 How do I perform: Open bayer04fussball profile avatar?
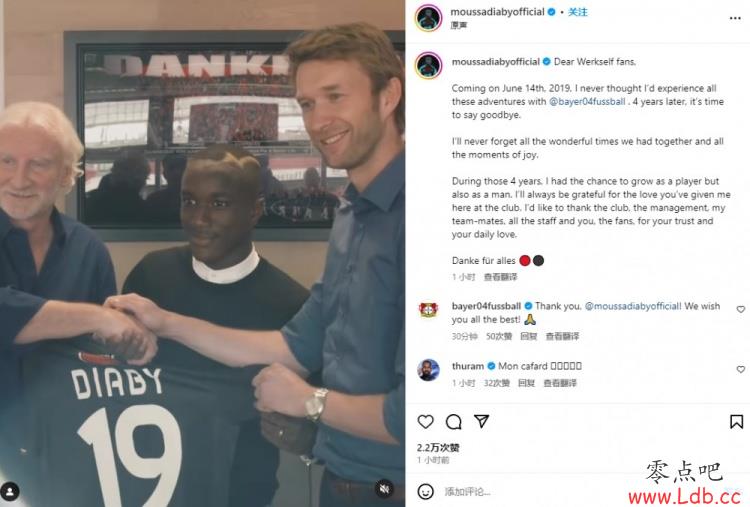click(x=428, y=310)
